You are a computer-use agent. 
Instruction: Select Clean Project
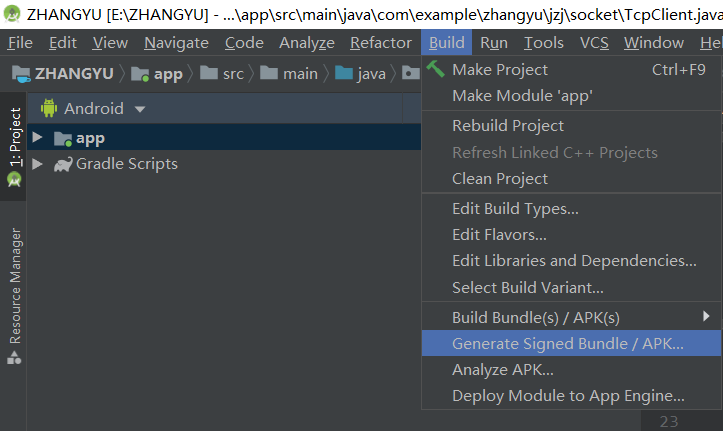tap(571, 179)
